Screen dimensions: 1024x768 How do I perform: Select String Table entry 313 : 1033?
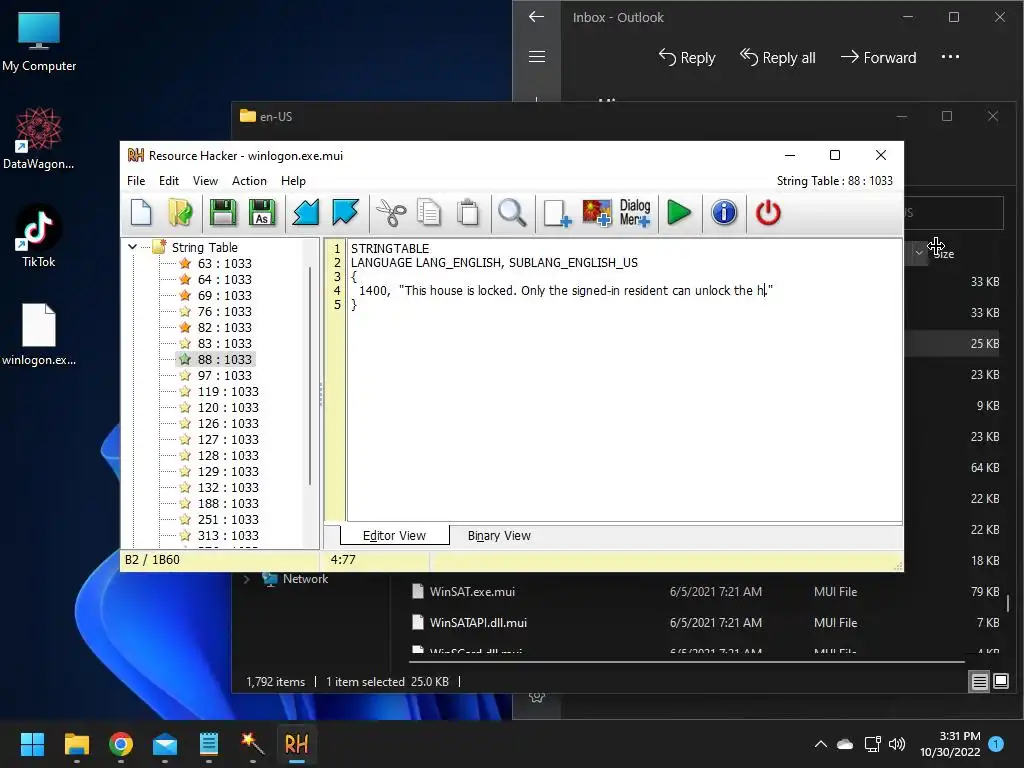228,536
